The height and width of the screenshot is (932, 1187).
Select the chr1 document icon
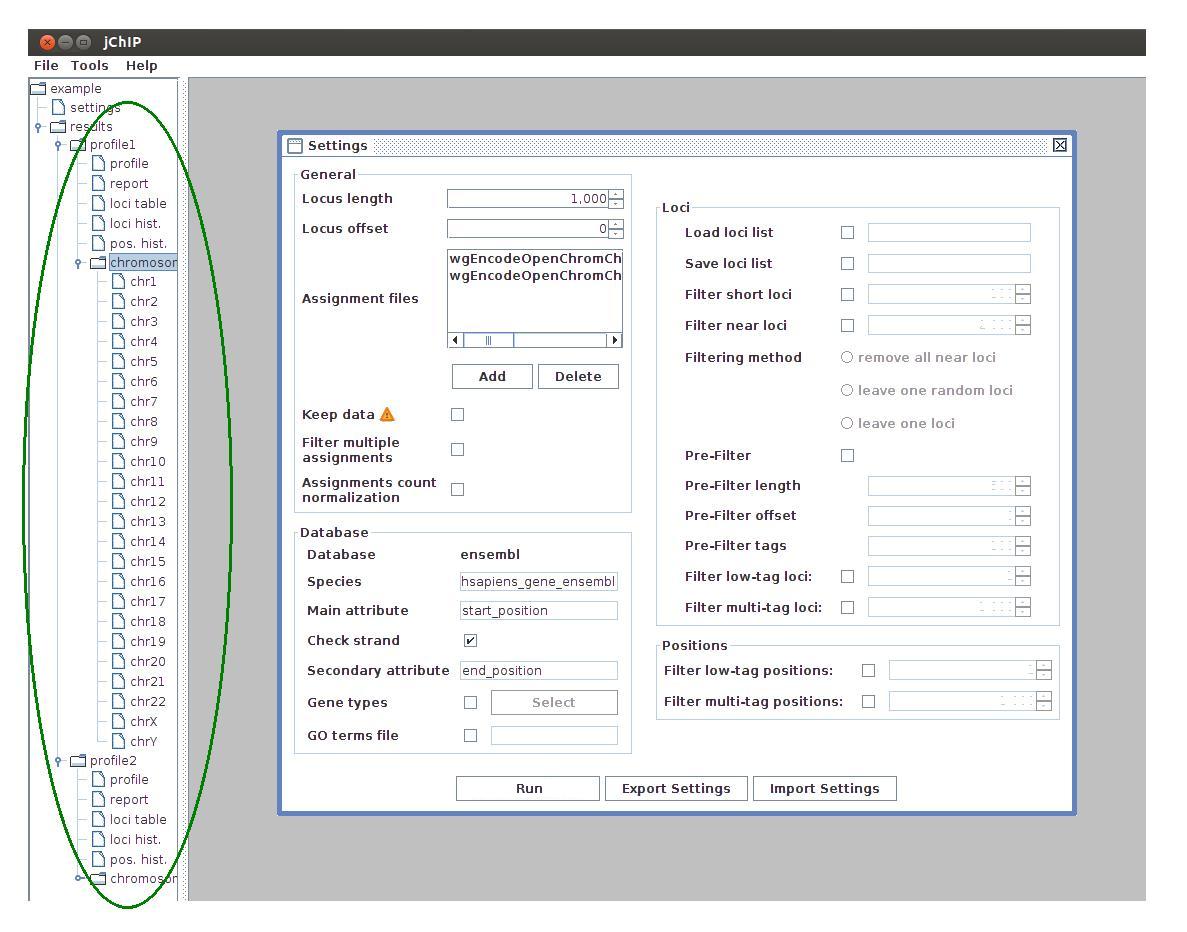tap(118, 282)
